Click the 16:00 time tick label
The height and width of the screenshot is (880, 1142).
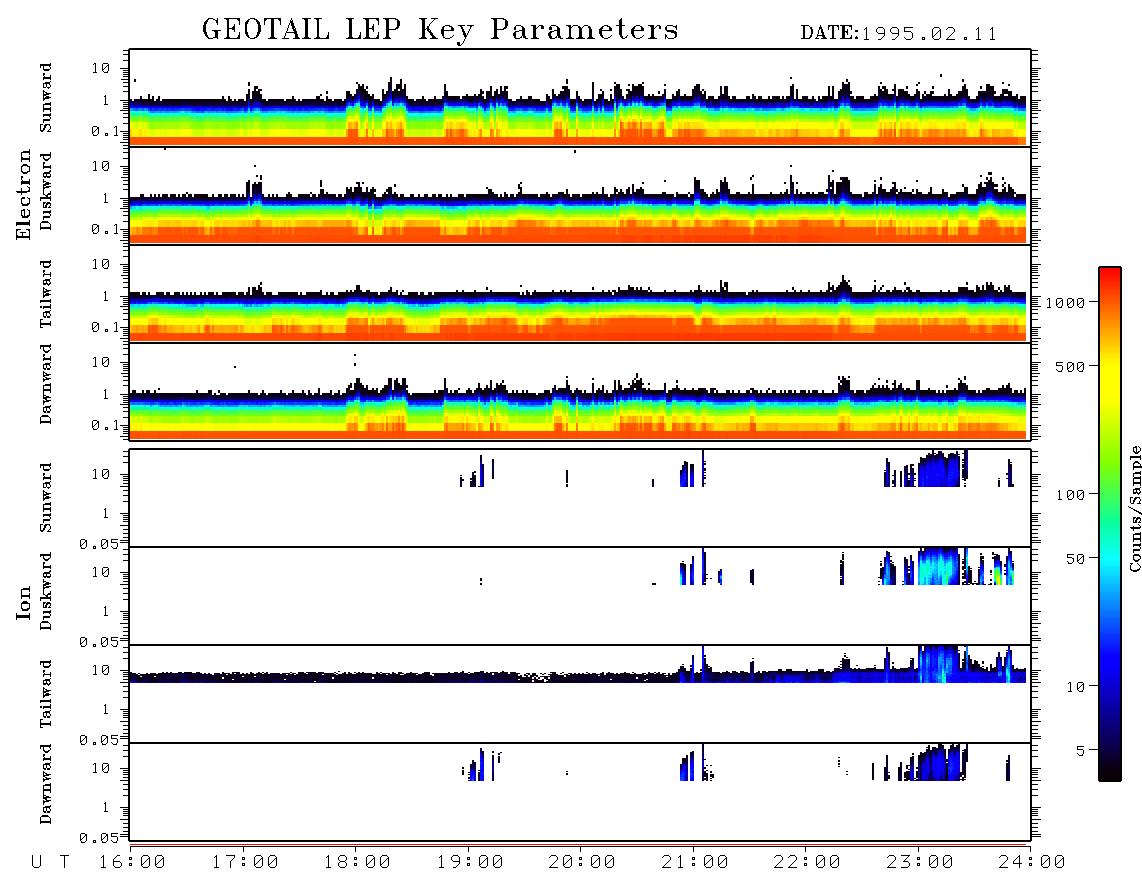click(133, 863)
